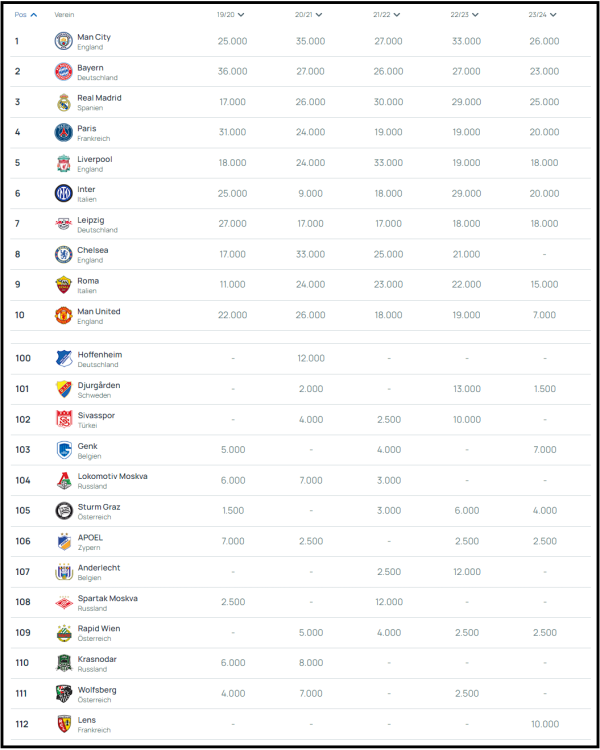This screenshot has width=600, height=750.
Task: Open the Leipzig club link
Action: tap(91, 219)
